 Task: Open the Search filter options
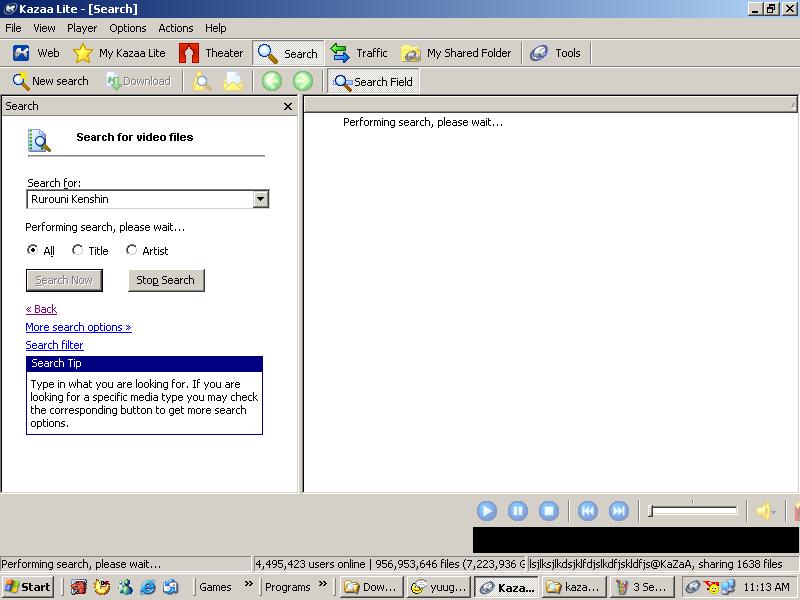[x=54, y=345]
